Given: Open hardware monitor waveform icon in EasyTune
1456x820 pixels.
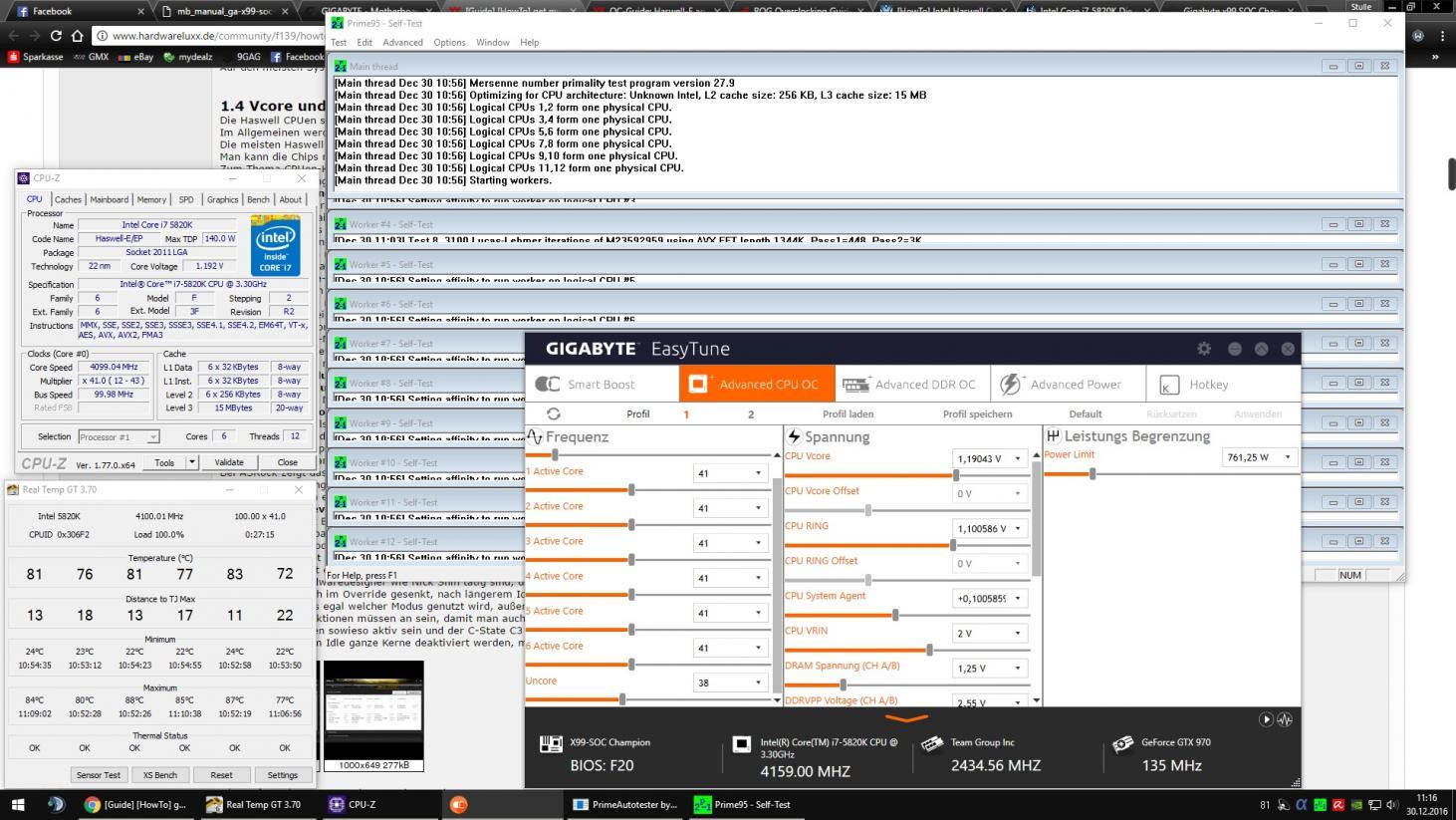Looking at the screenshot, I should tap(1285, 719).
